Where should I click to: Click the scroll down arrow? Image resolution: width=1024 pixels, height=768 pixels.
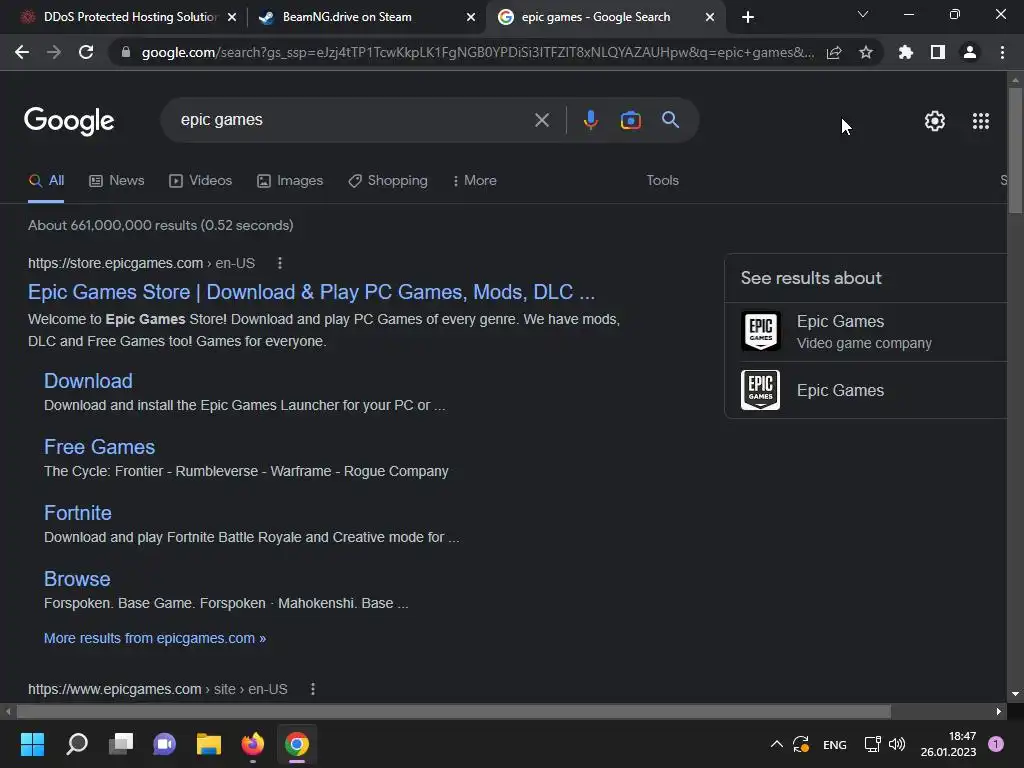(x=1015, y=694)
